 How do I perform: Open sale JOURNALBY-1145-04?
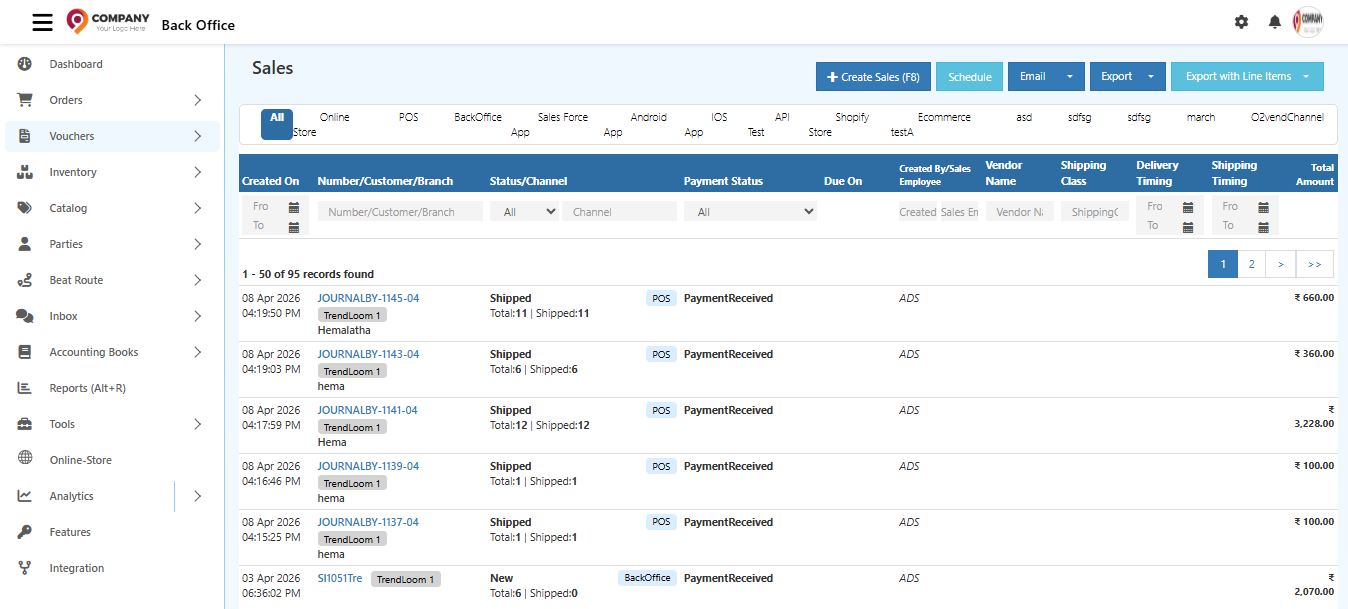coord(368,297)
